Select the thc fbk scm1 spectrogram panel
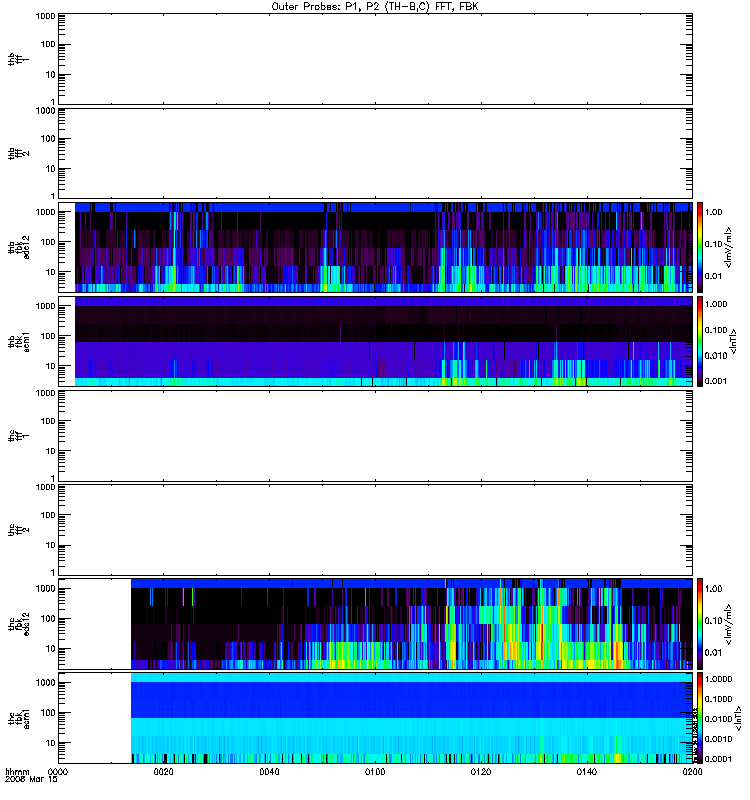This screenshot has width=750, height=800. 376,718
